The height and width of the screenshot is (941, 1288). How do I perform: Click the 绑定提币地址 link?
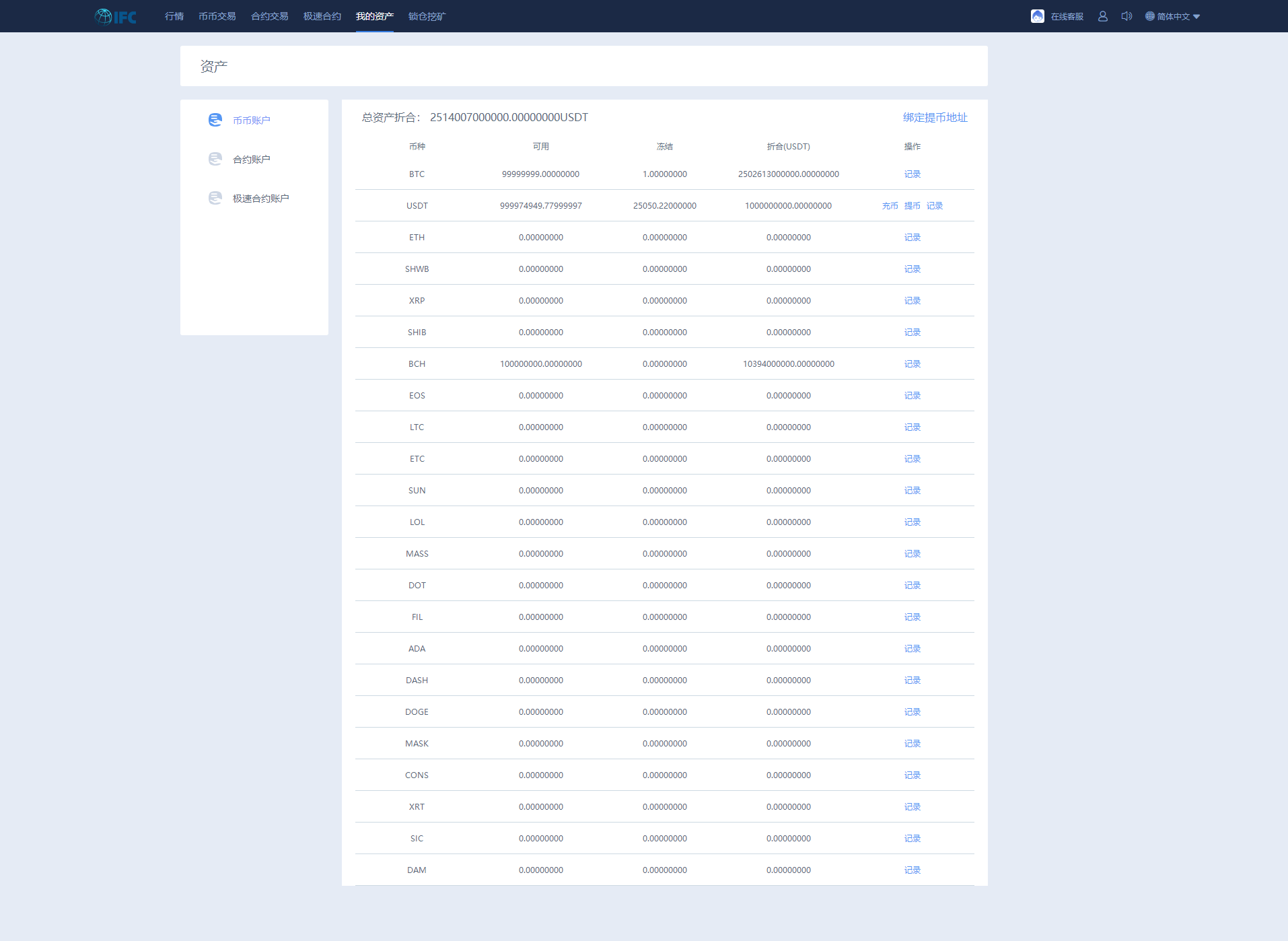[935, 117]
